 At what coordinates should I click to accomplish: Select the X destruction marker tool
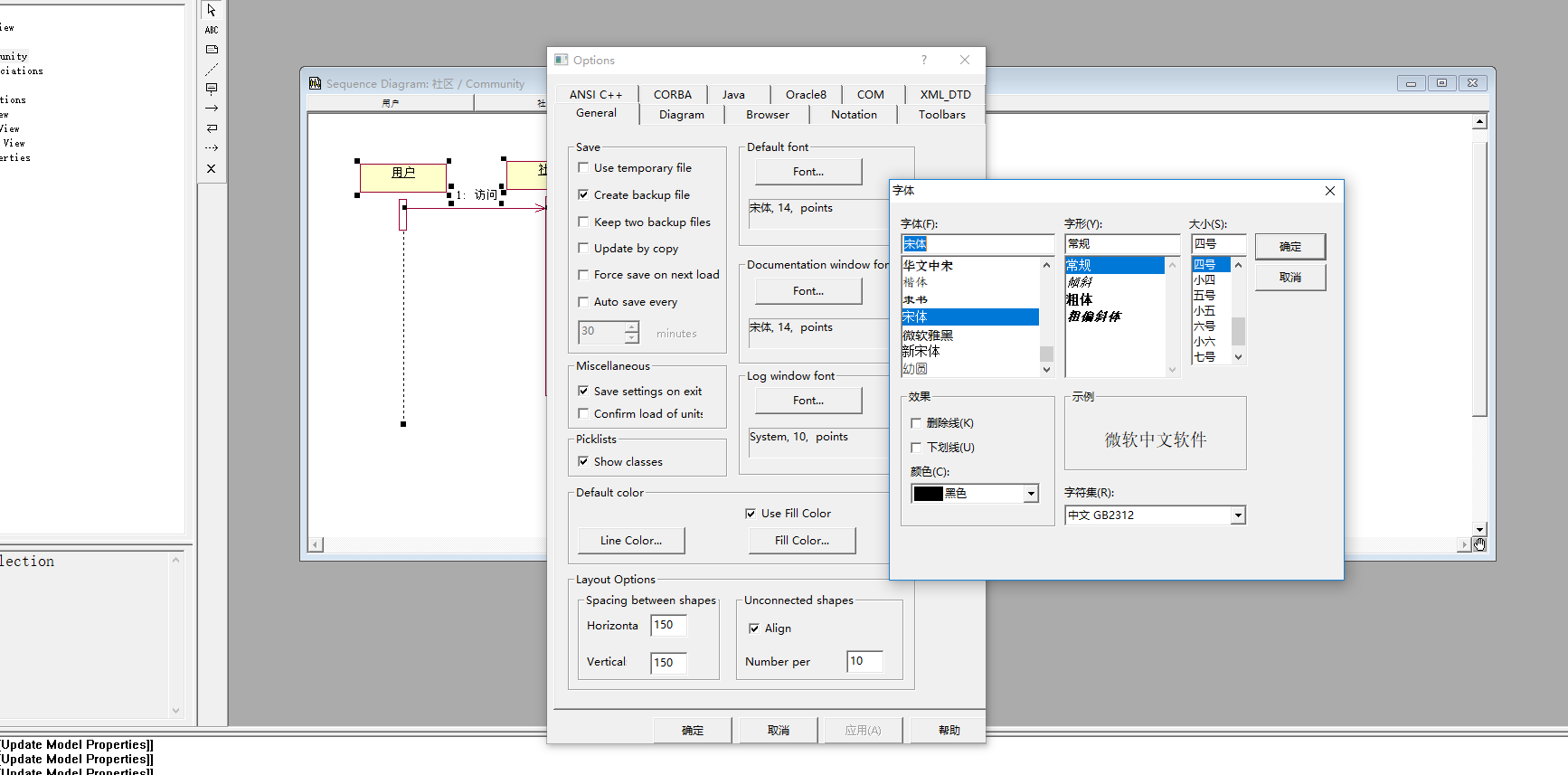click(x=212, y=169)
